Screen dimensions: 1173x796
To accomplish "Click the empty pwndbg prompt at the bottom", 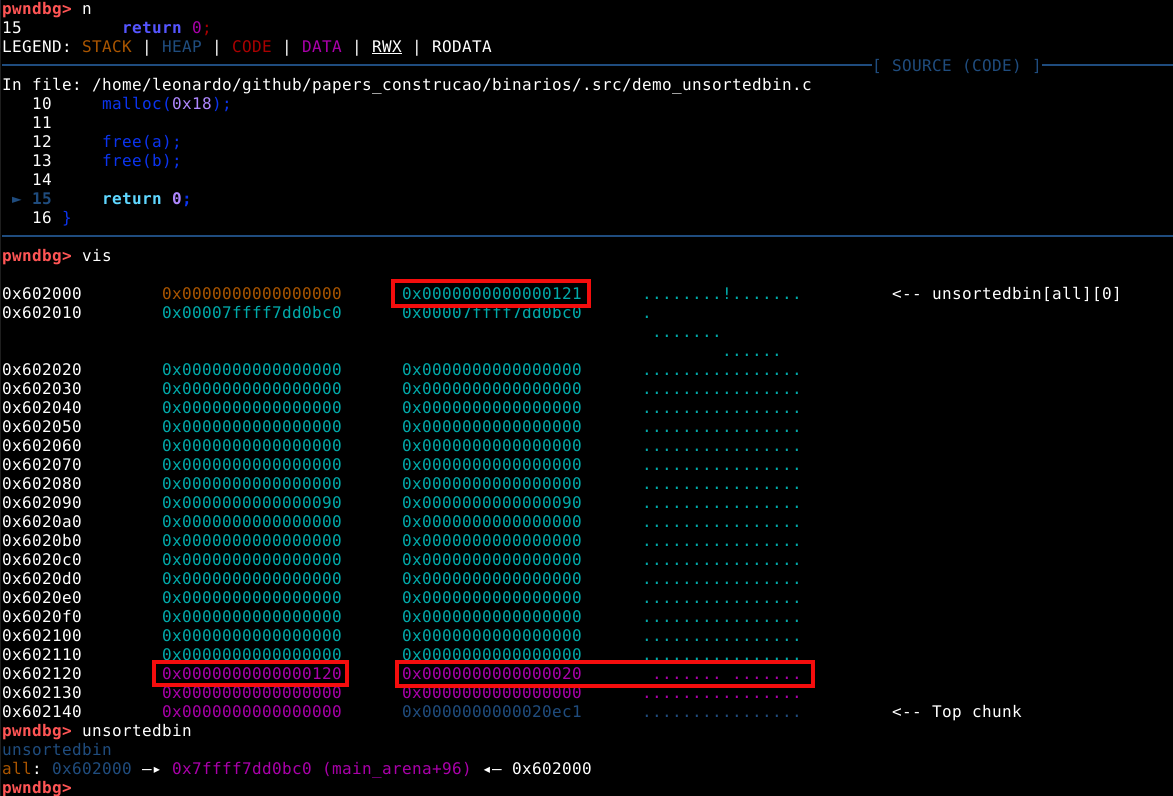I will click(36, 788).
